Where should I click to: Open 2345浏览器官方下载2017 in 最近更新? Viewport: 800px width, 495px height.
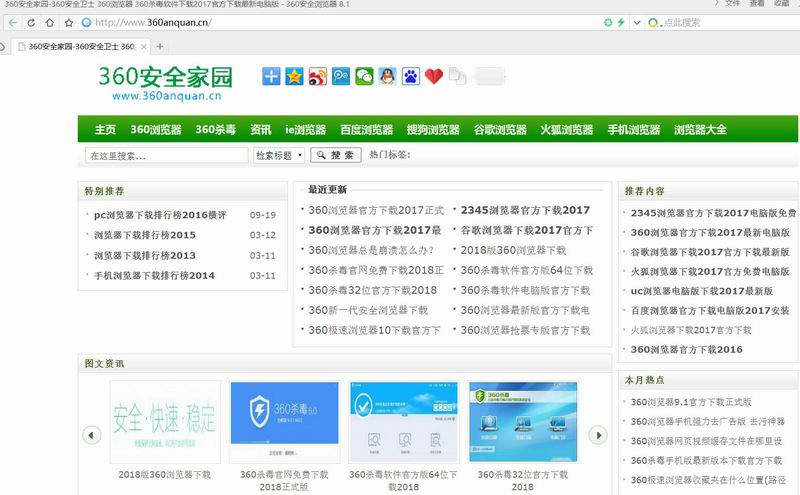[x=525, y=210]
